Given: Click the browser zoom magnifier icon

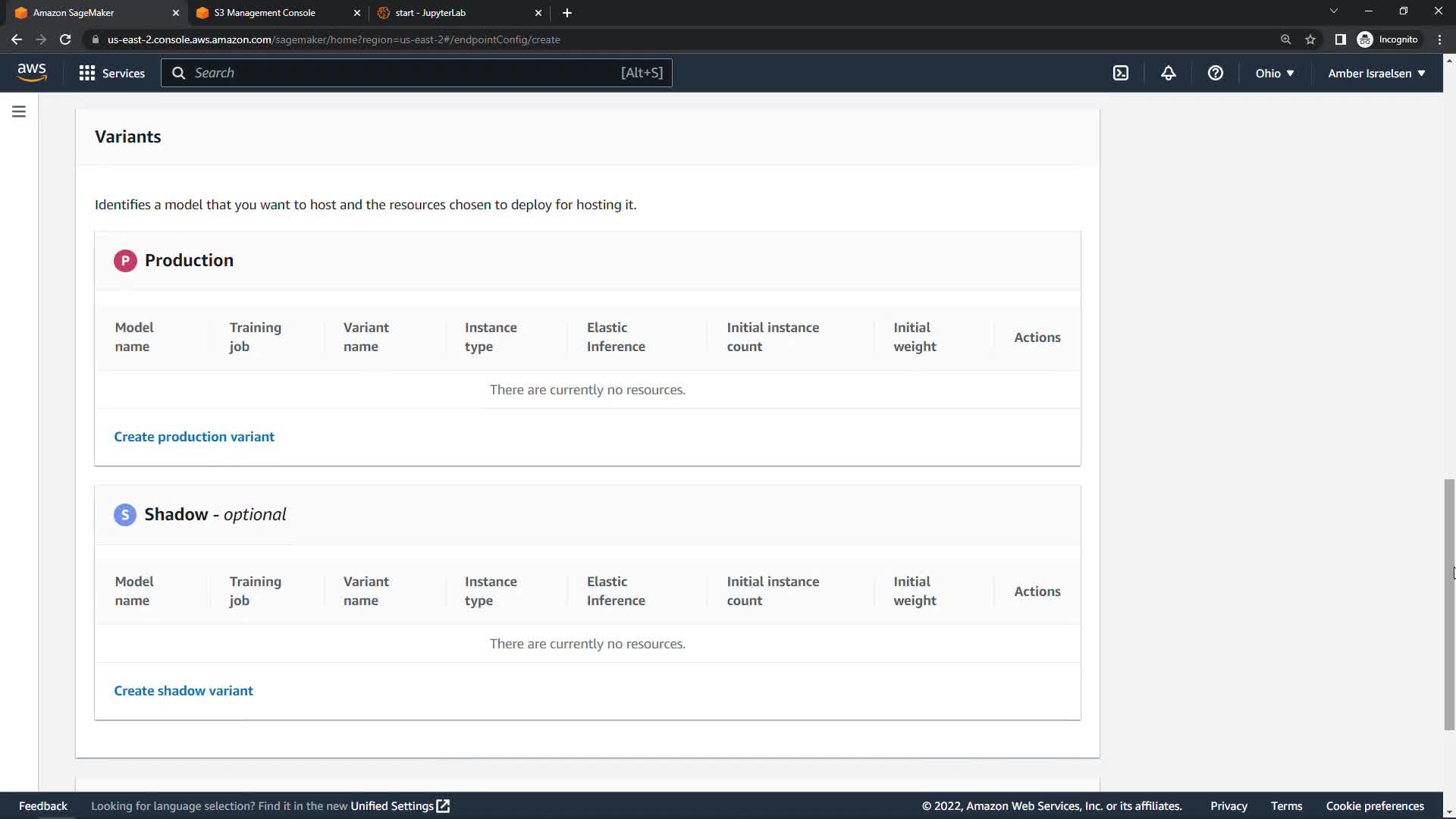Looking at the screenshot, I should 1285,39.
